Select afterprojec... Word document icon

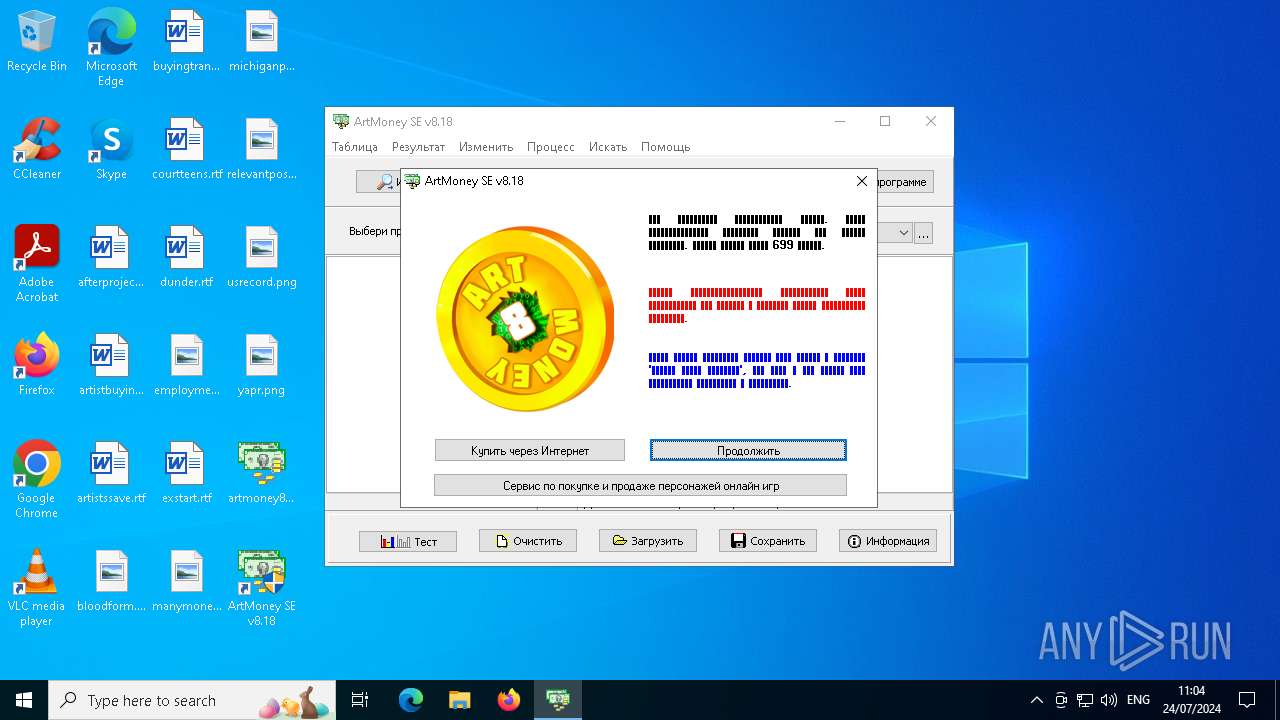tap(111, 257)
